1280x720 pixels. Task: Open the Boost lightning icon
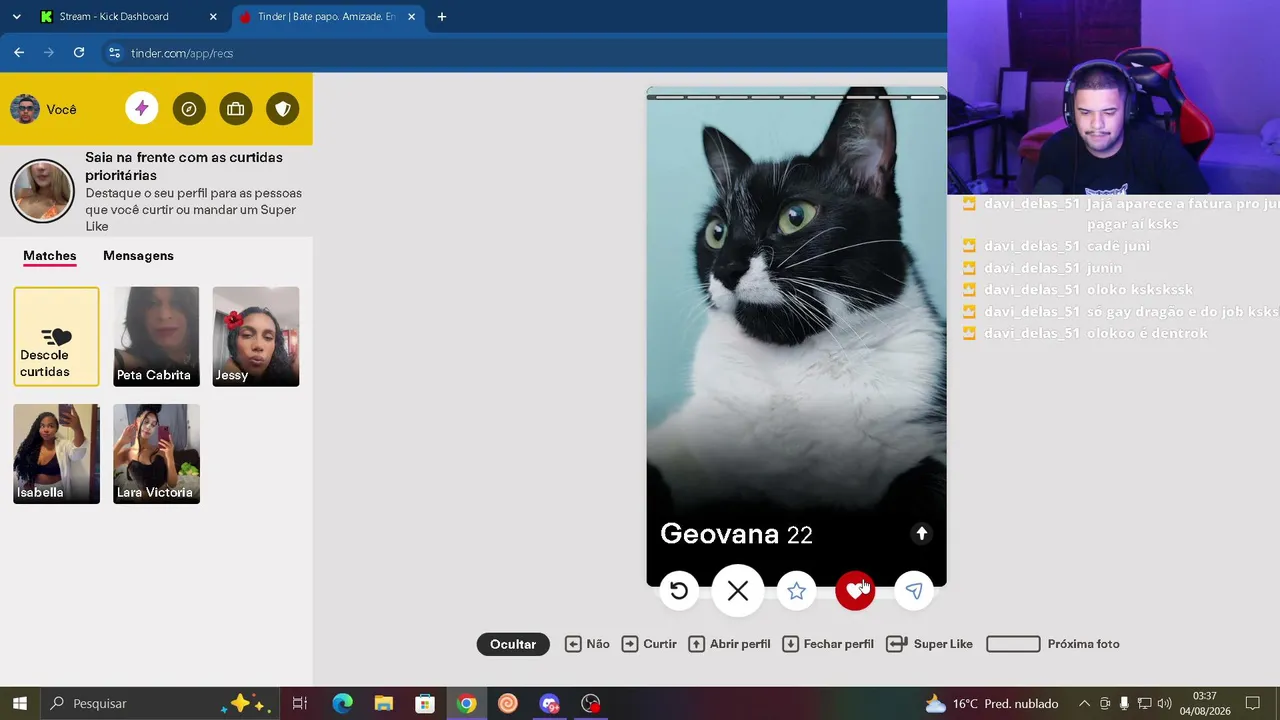pos(142,109)
